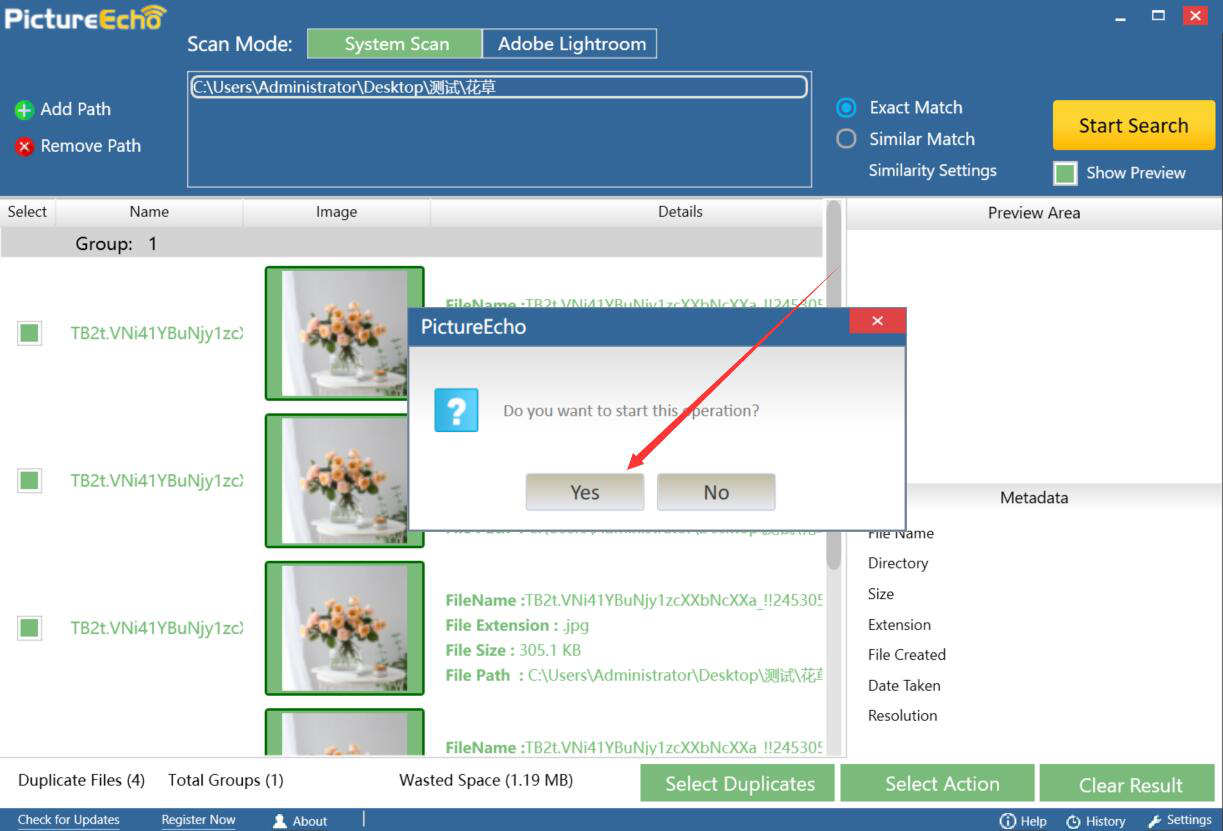The width and height of the screenshot is (1223, 831).
Task: Click the Directory metadata label
Action: click(x=898, y=563)
